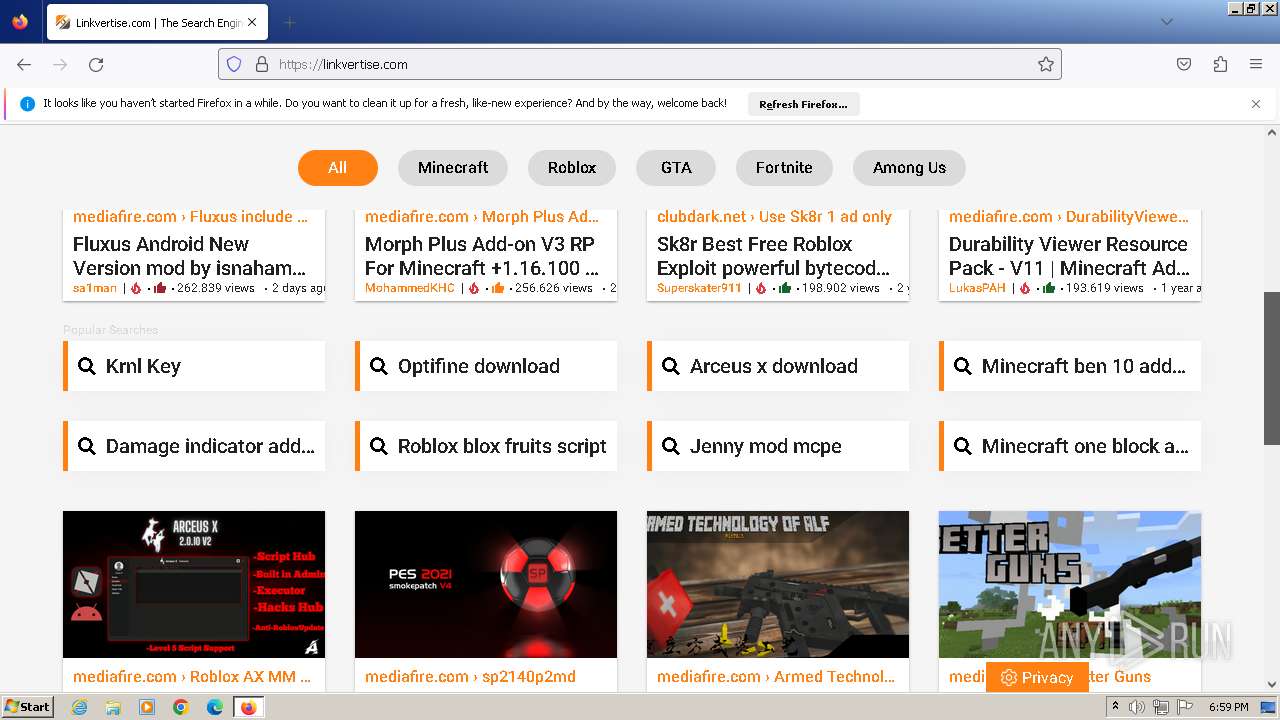Search for Minecraft one block
The width and height of the screenshot is (1280, 720).
tap(1070, 446)
